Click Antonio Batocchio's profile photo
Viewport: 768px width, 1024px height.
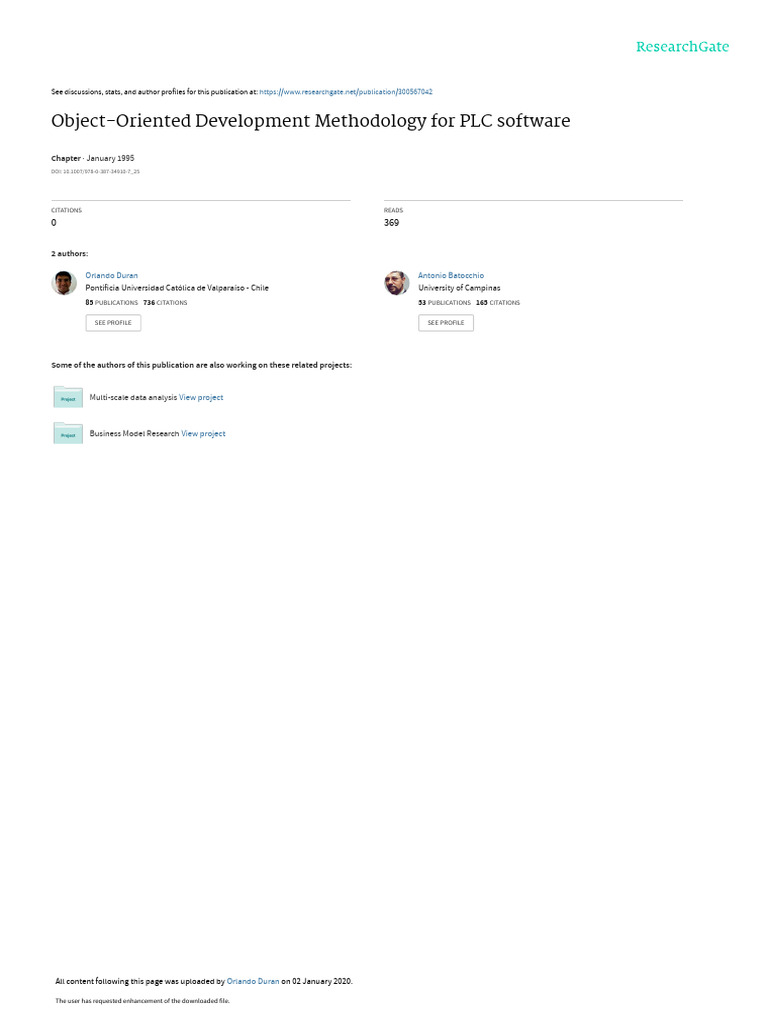(396, 283)
